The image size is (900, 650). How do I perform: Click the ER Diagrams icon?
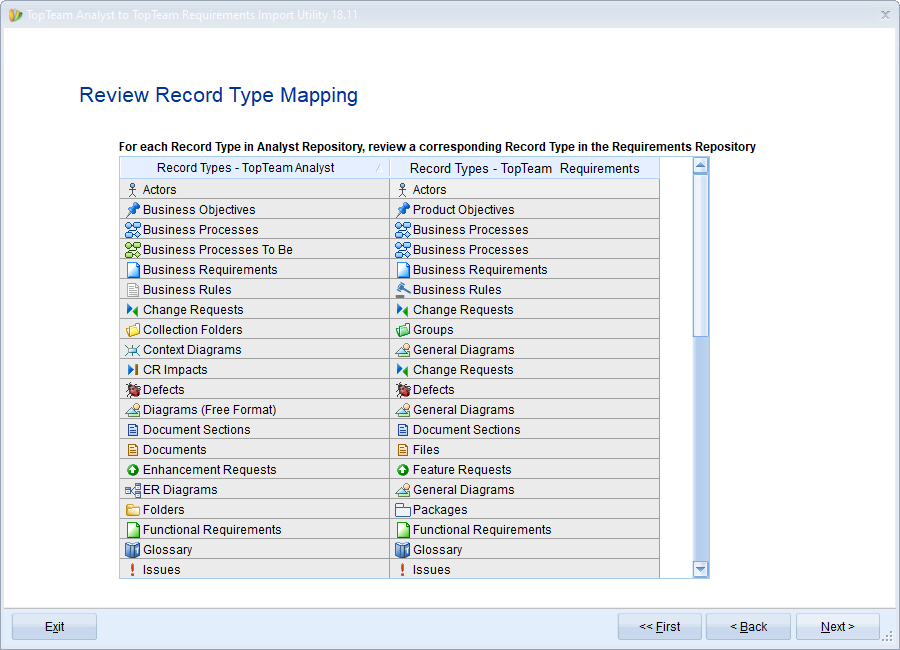(133, 490)
